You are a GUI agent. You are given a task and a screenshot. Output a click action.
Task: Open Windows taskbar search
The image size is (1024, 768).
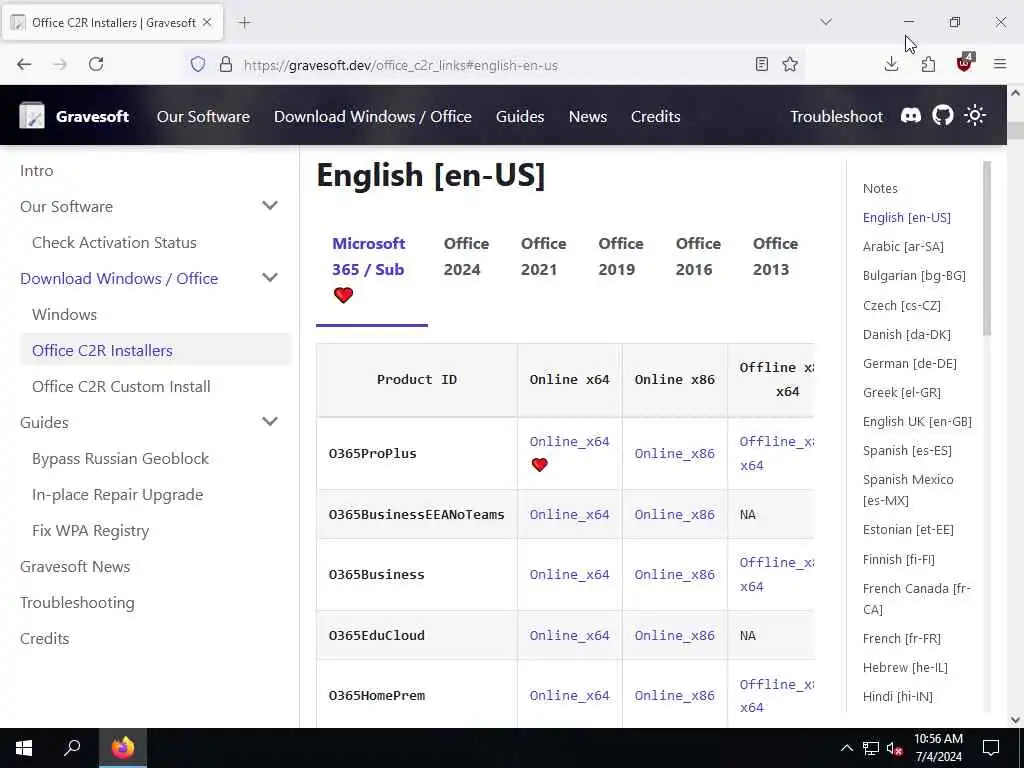72,748
